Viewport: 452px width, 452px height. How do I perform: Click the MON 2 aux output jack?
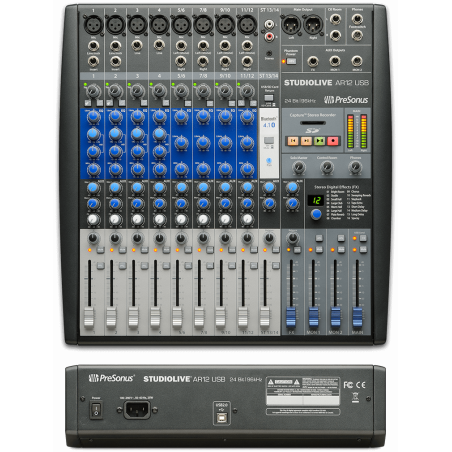point(357,61)
